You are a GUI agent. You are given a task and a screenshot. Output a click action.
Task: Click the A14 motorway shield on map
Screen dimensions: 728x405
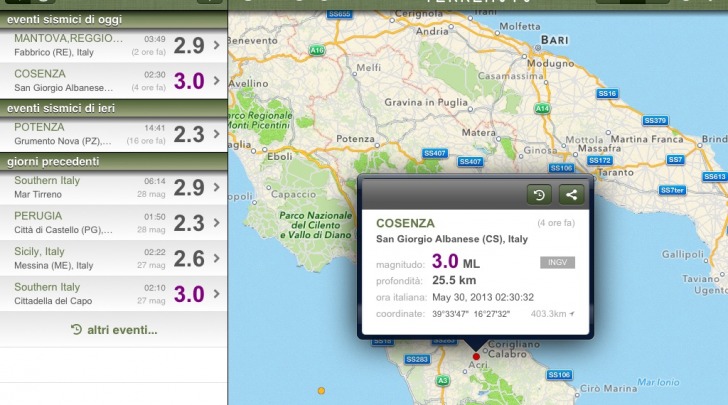(x=542, y=109)
